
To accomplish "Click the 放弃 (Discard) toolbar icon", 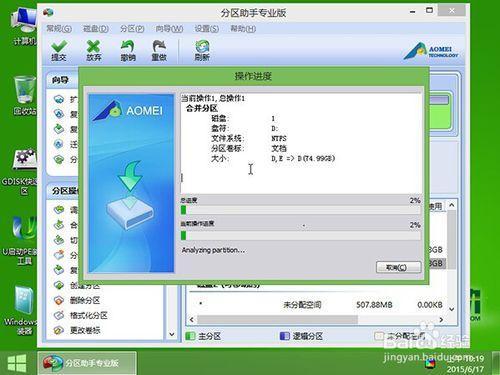I will (94, 51).
